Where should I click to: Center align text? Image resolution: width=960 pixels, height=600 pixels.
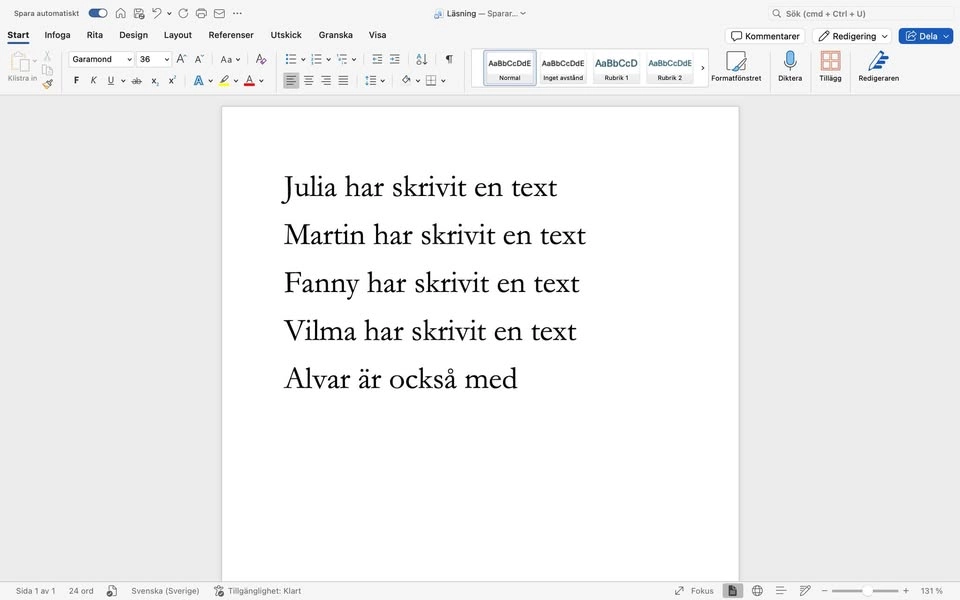309,80
